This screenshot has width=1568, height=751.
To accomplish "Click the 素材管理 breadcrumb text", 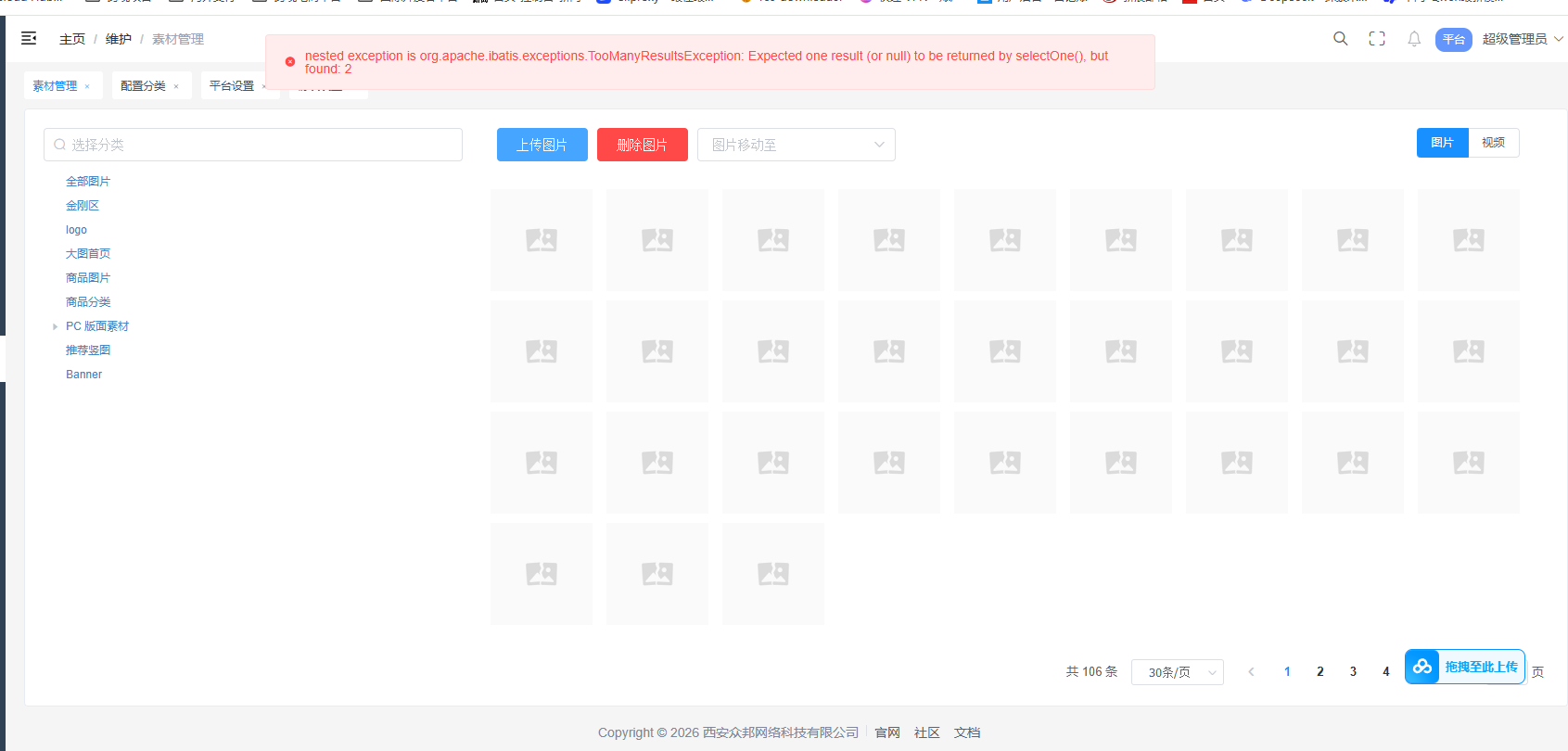I will [x=178, y=39].
